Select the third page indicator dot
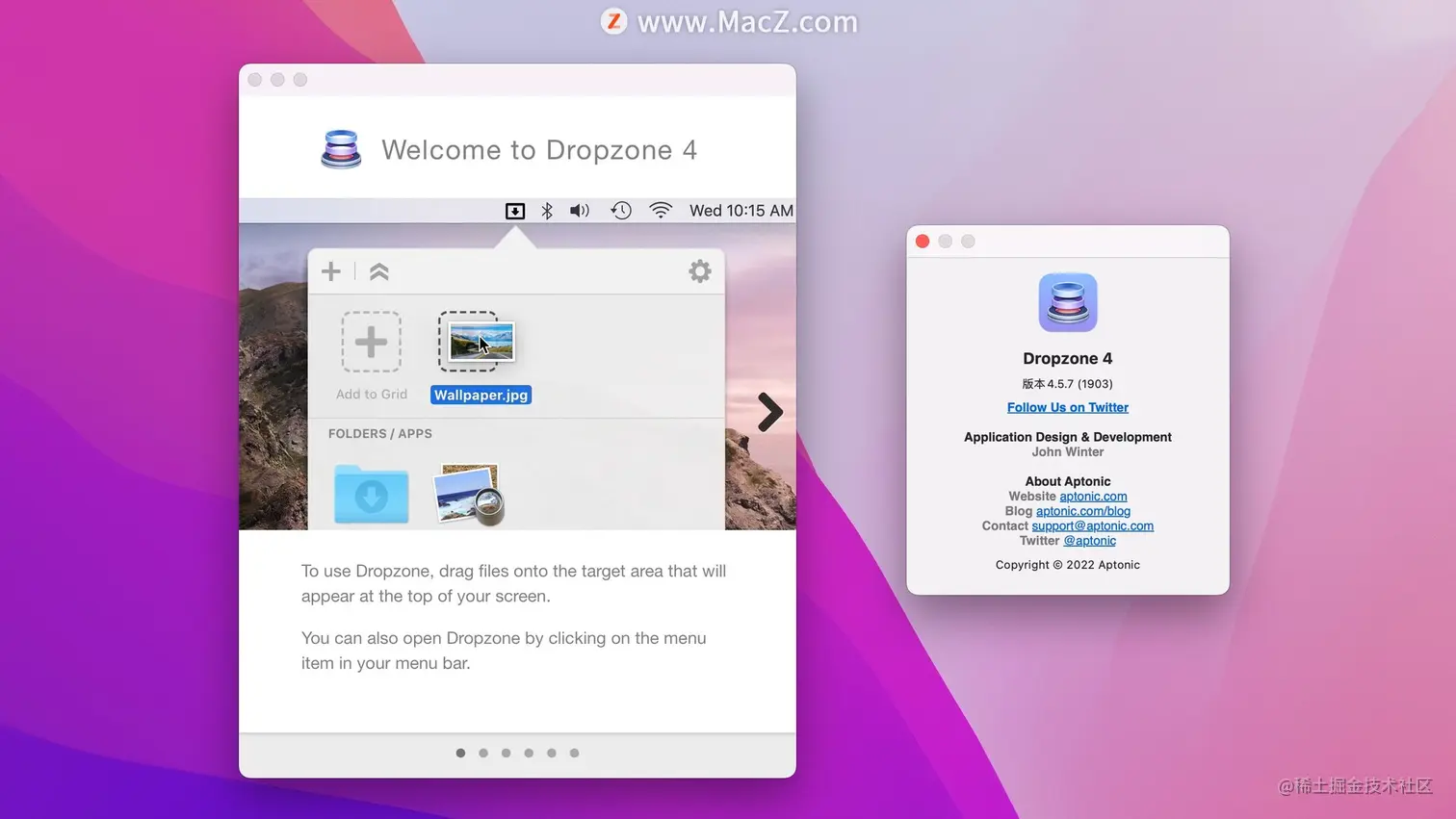 pos(506,753)
